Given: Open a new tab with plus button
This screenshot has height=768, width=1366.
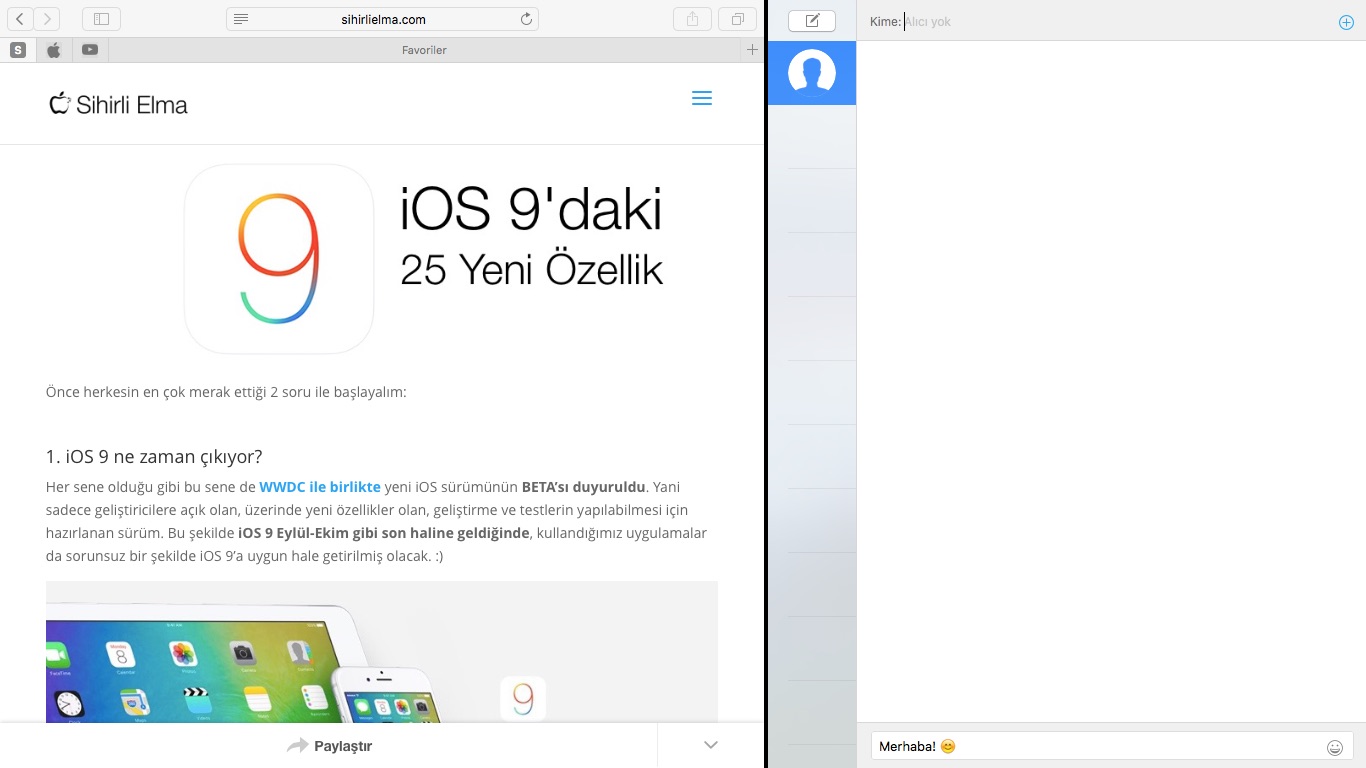Looking at the screenshot, I should click(752, 50).
